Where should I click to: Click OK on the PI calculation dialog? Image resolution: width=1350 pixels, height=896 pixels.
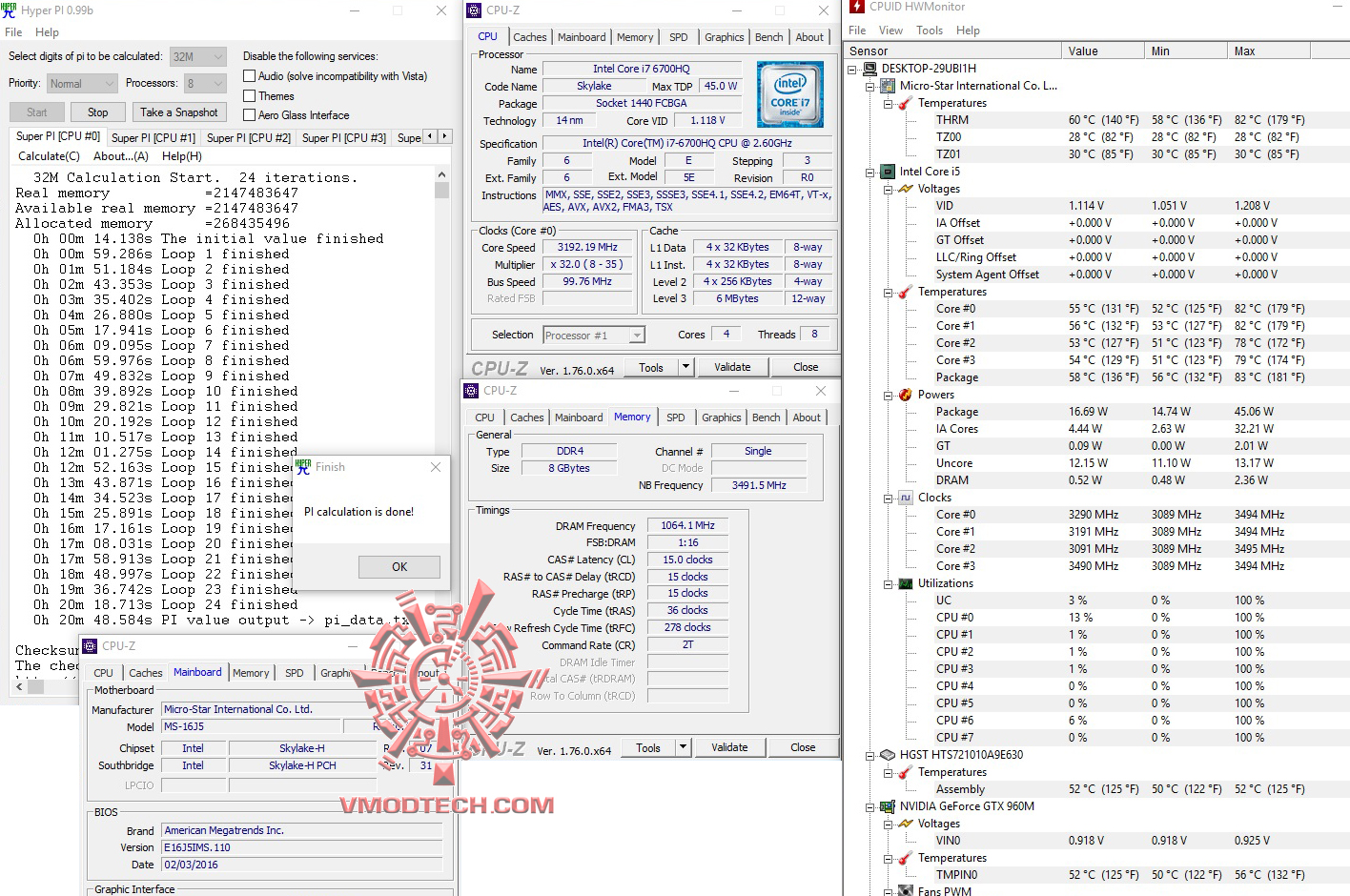[399, 566]
